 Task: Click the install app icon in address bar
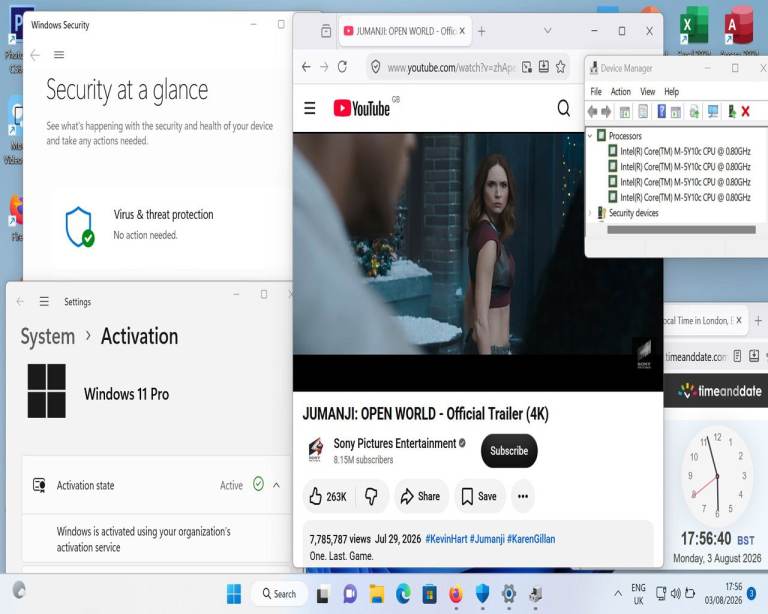pos(544,67)
